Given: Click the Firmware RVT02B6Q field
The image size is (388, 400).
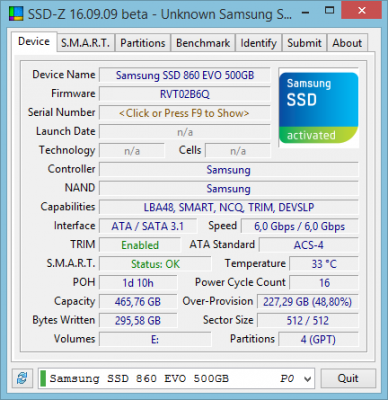Looking at the screenshot, I should (x=185, y=94).
